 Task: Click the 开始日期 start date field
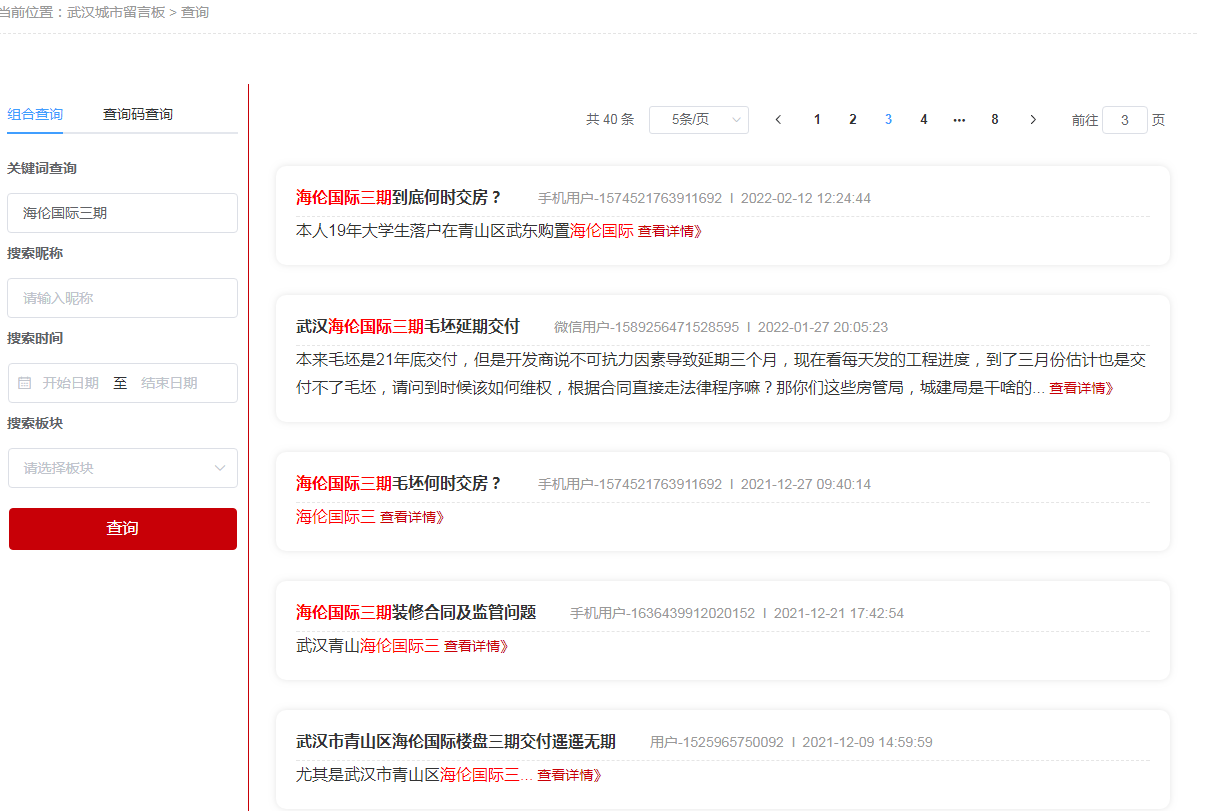70,383
